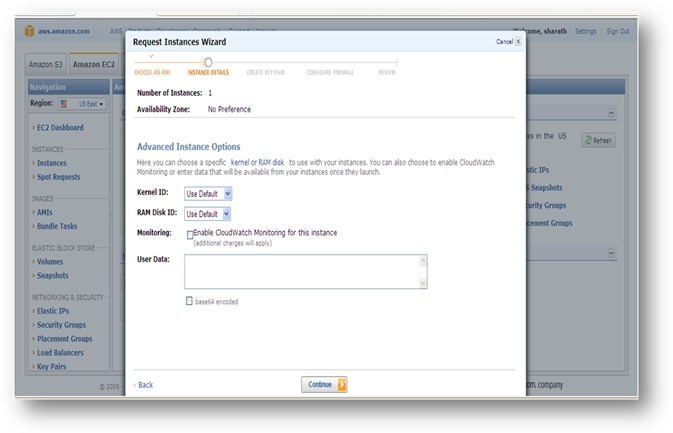This screenshot has width=673, height=433.
Task: Select the Instance Details wizard step
Action: point(208,73)
